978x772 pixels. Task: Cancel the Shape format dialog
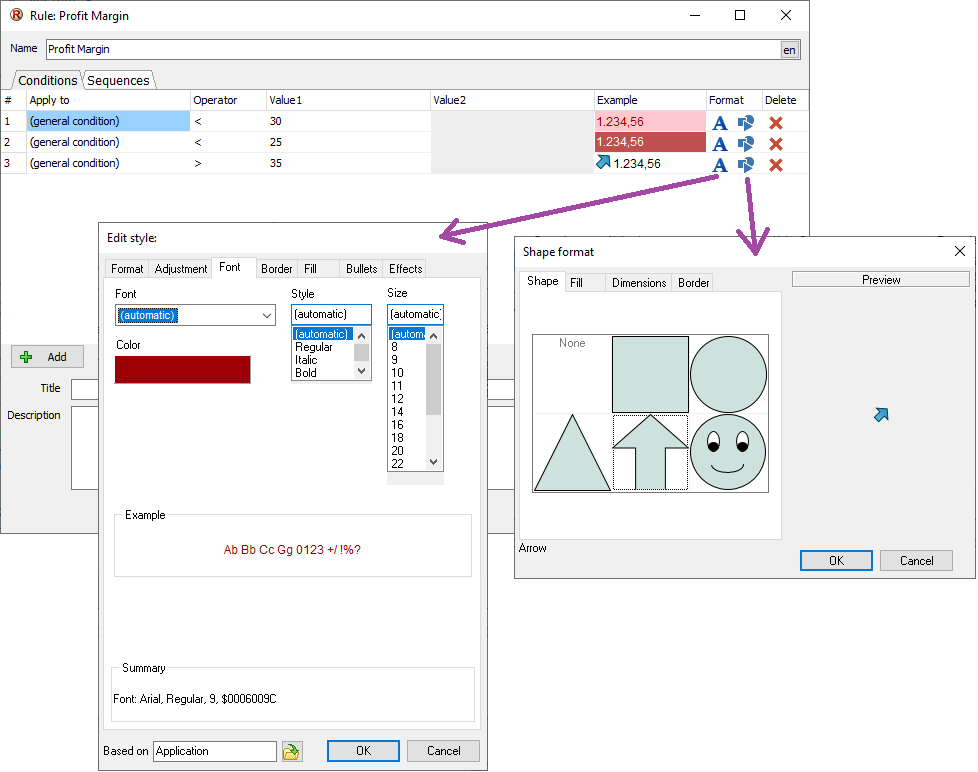[x=916, y=561]
